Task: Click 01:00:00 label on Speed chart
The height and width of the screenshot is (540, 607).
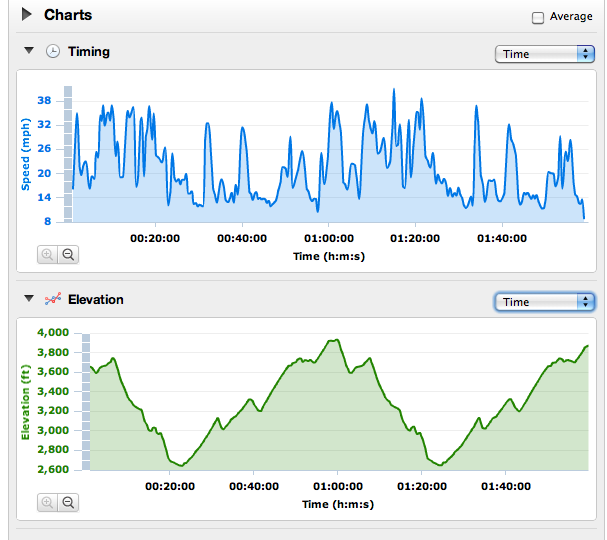Action: click(329, 238)
